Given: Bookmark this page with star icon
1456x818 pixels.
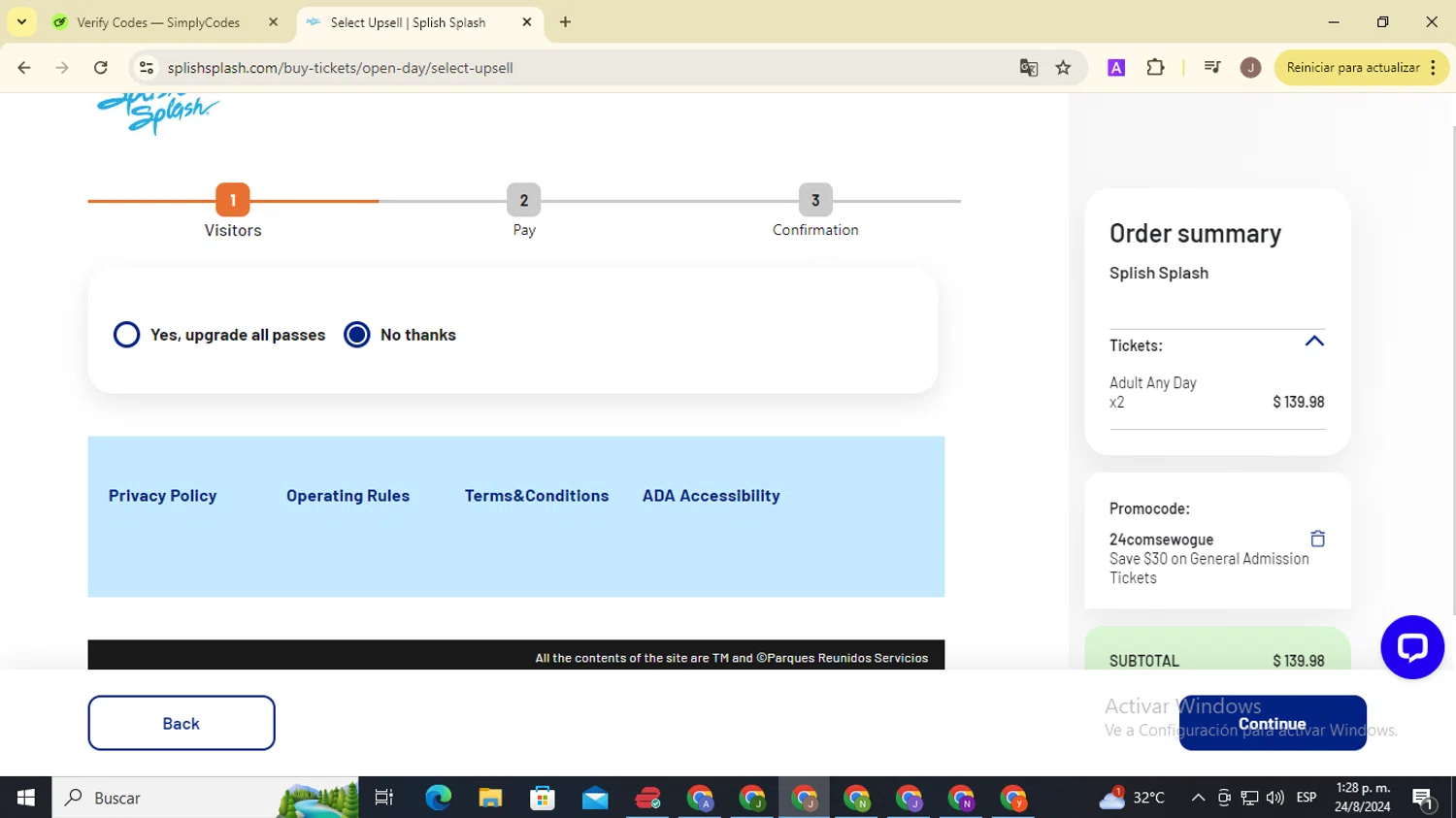Looking at the screenshot, I should (1064, 68).
